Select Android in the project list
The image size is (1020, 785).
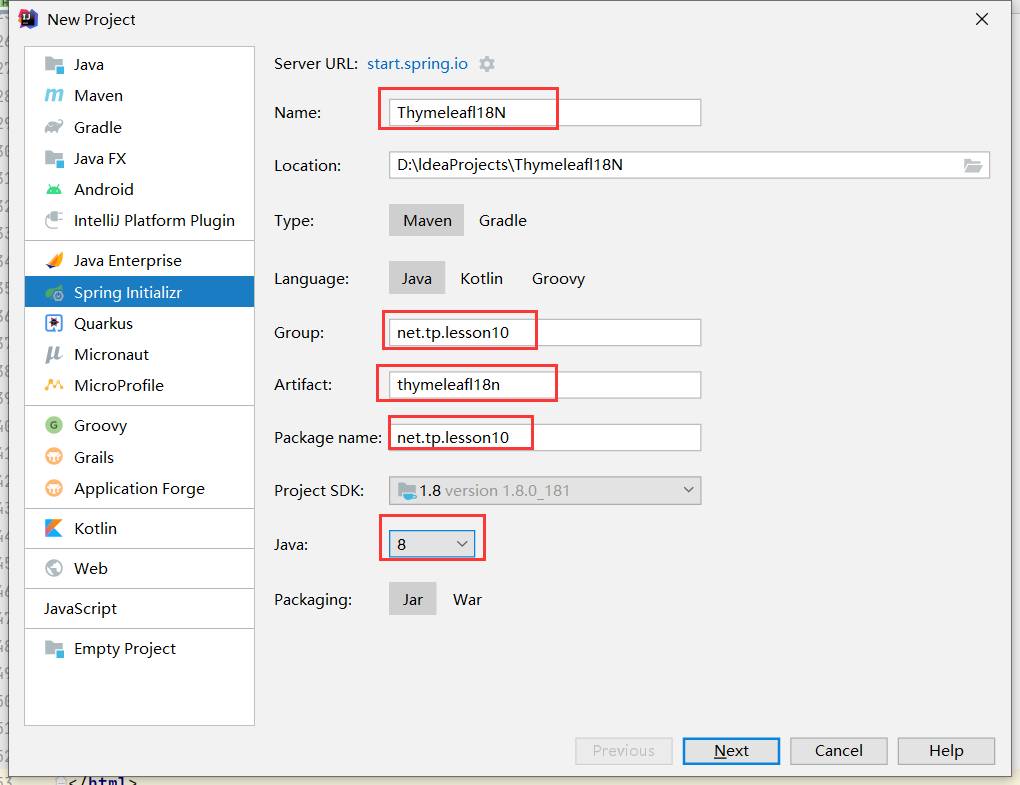[x=139, y=190]
